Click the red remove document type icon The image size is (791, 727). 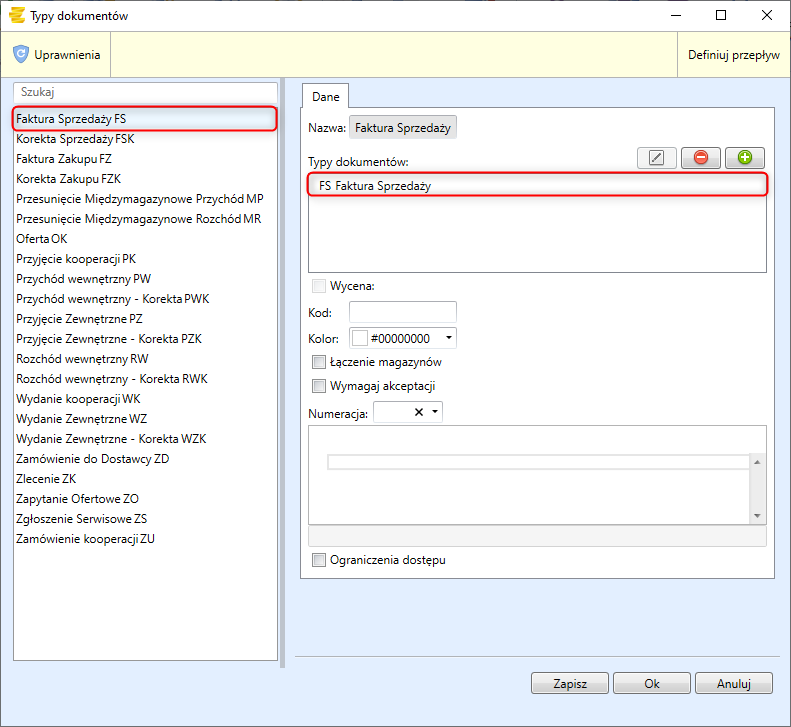click(700, 158)
